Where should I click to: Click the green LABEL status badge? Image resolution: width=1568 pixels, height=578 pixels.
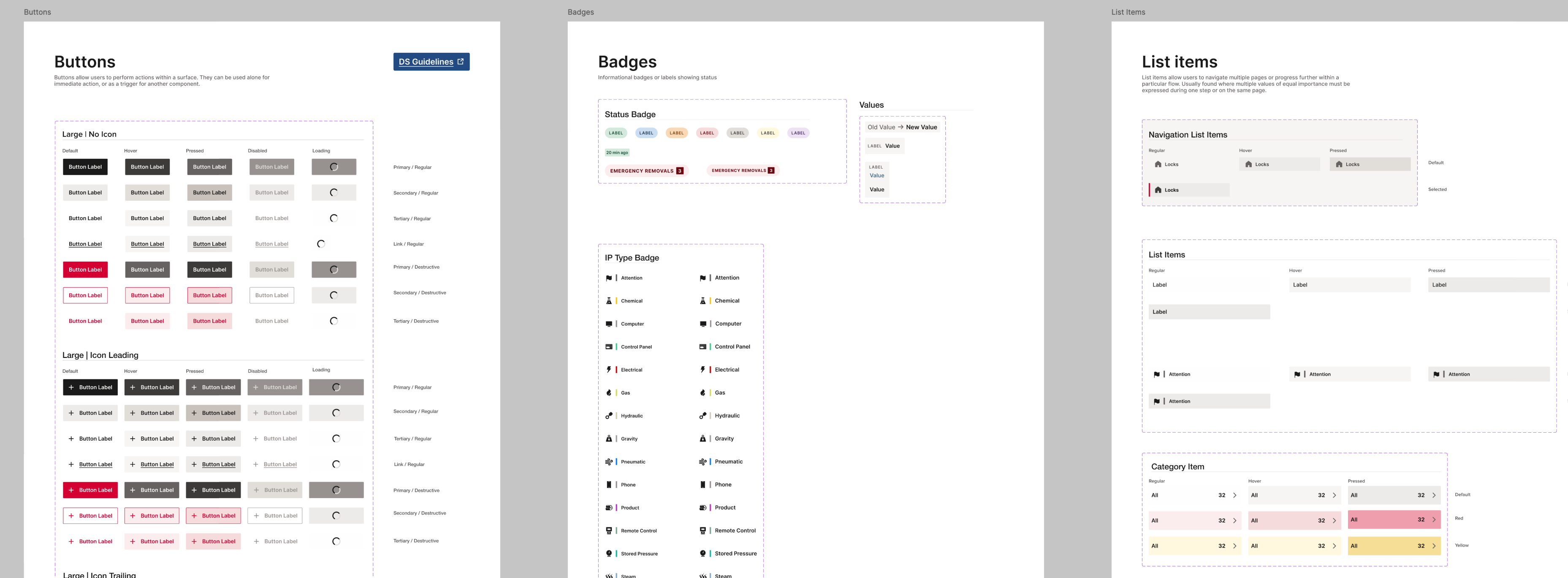(616, 133)
